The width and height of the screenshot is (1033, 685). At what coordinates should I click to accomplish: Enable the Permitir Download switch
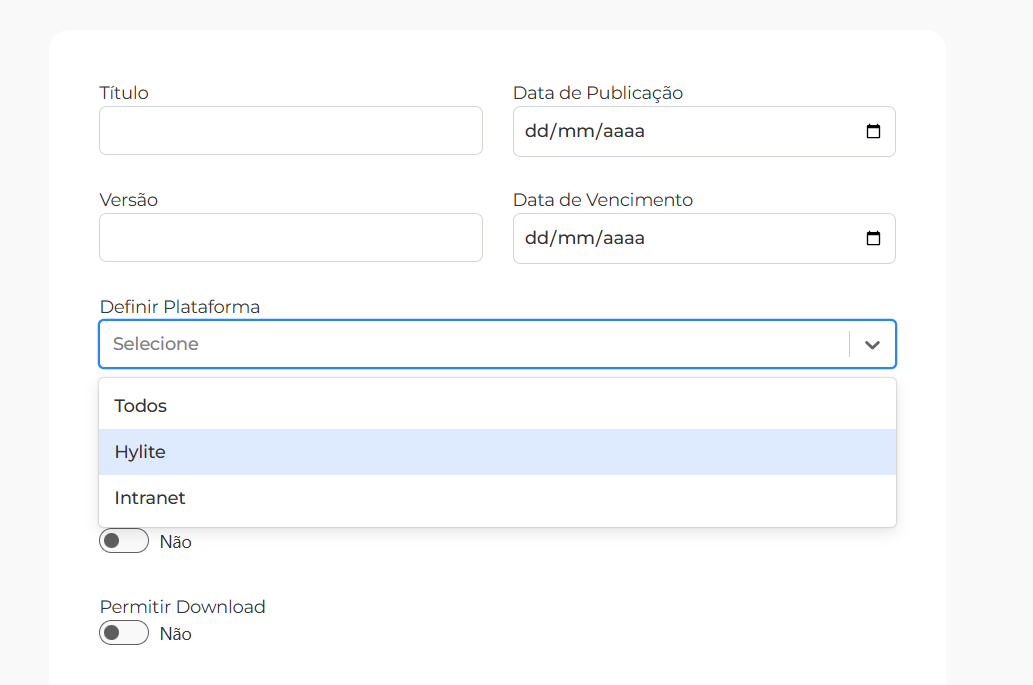[x=124, y=633]
